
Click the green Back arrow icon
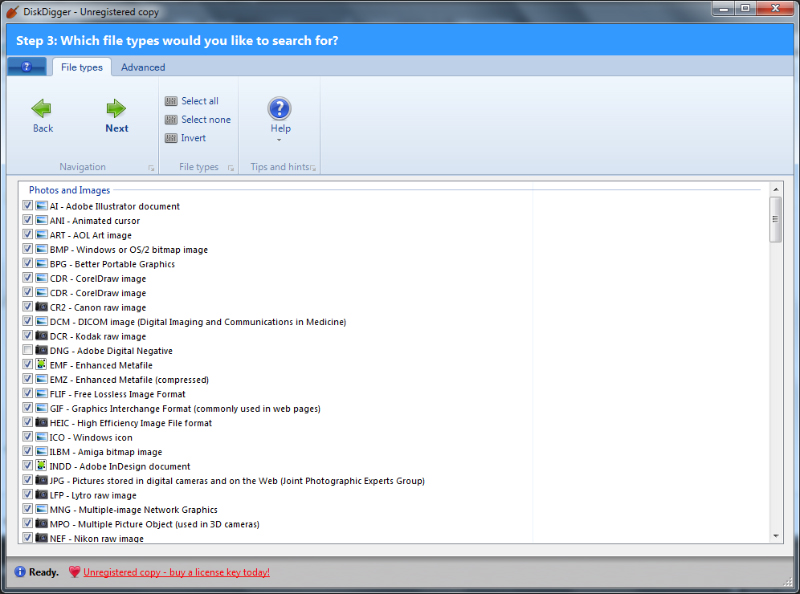click(42, 108)
